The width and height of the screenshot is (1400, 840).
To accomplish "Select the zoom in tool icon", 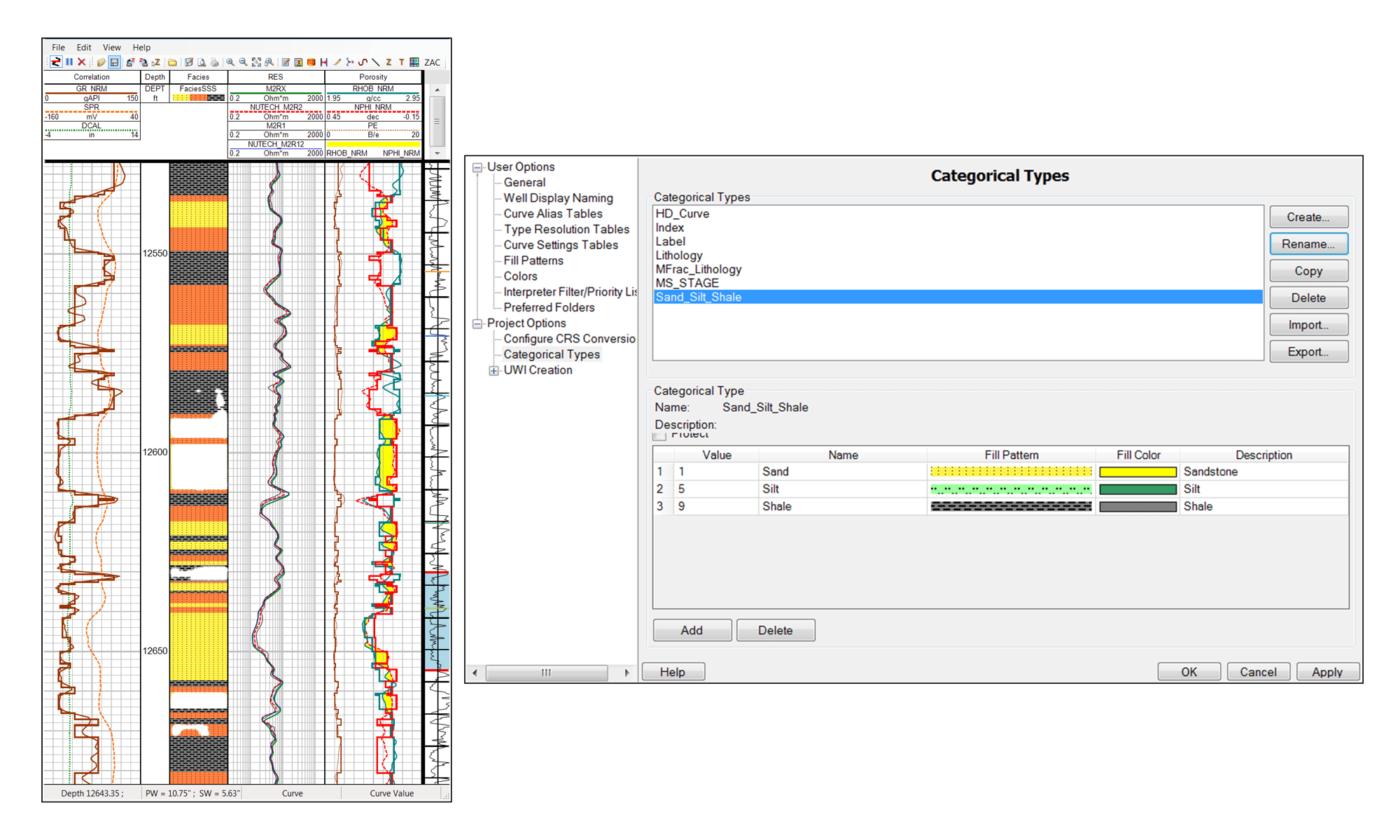I will point(232,63).
